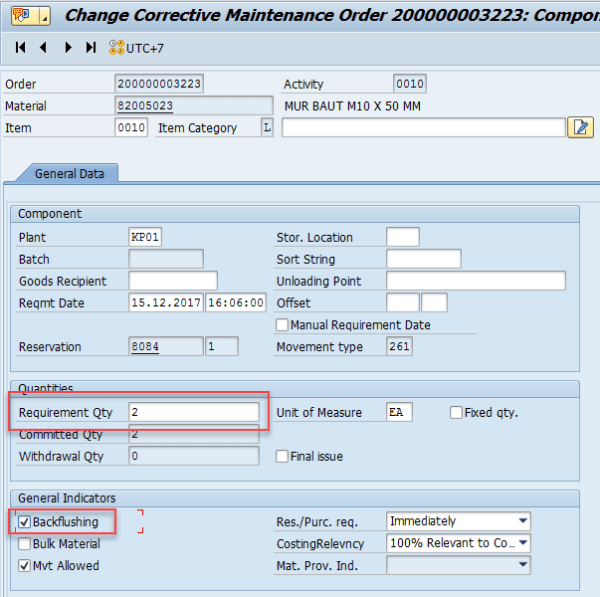Jump to the last component arrow
Screen dimensions: 600x597
pyautogui.click(x=91, y=48)
